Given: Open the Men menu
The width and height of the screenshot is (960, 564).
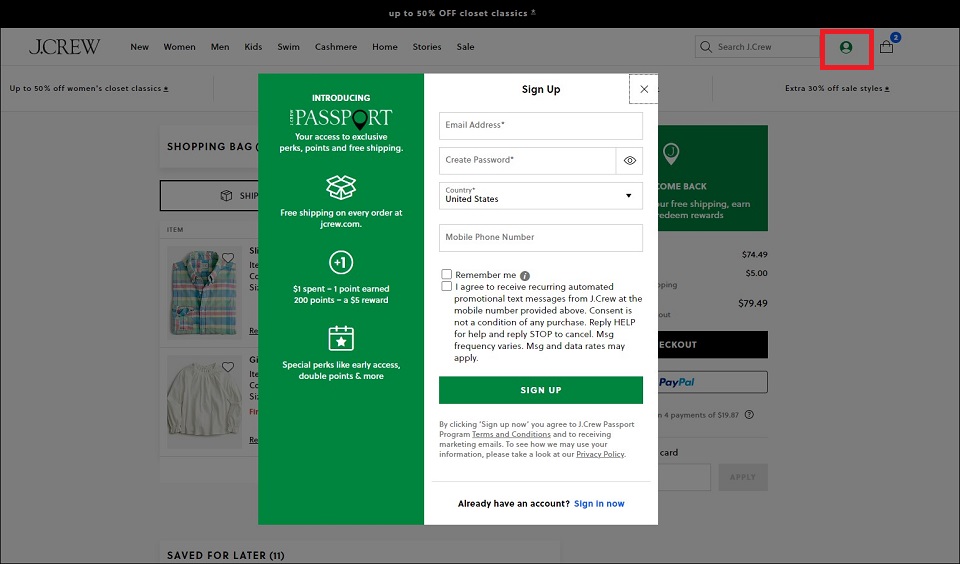Looking at the screenshot, I should click(x=220, y=47).
